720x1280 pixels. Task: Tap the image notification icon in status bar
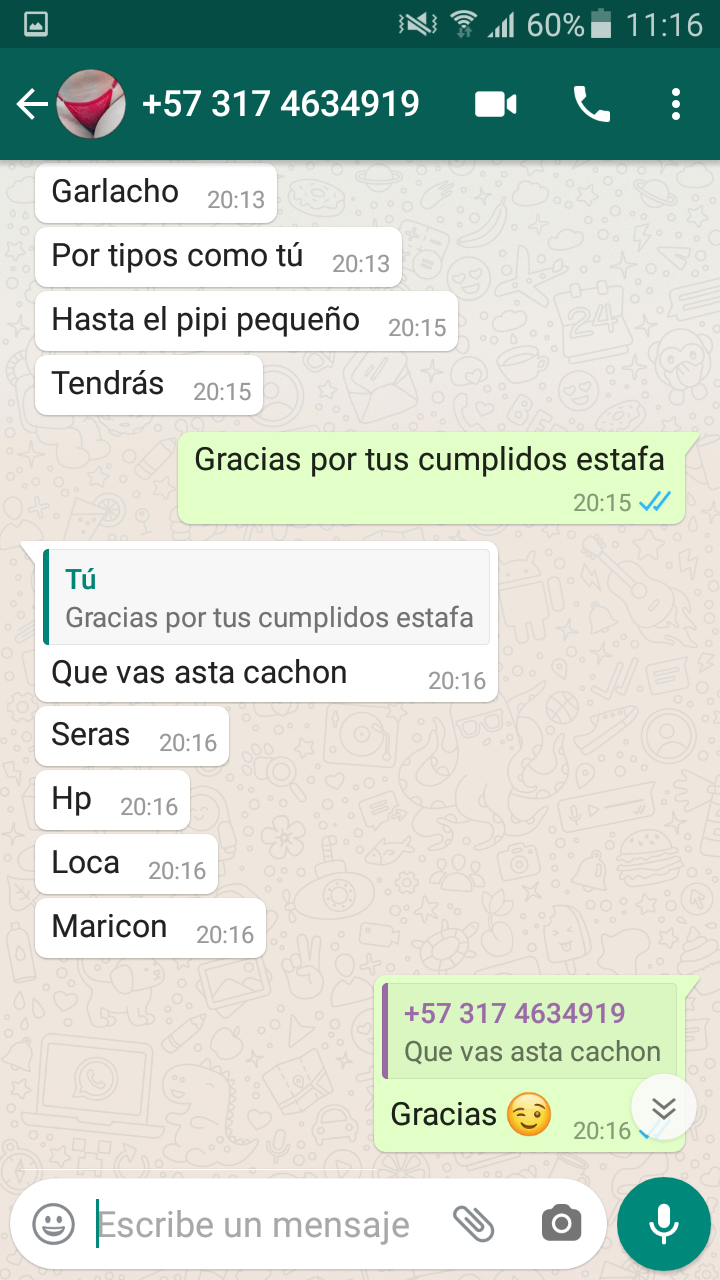point(36,25)
